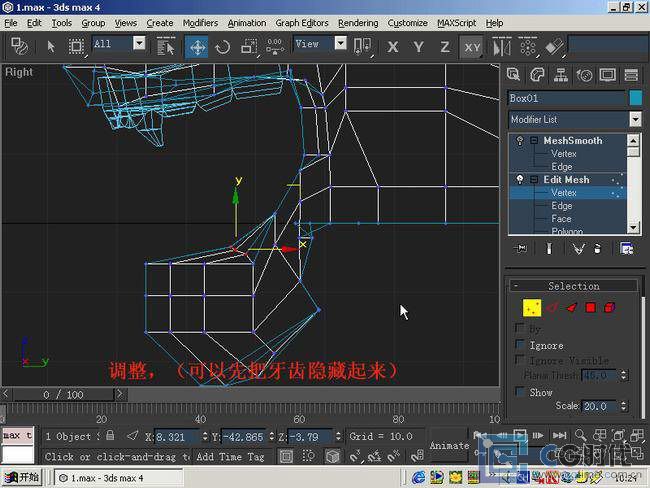Screen dimensions: 650x488
Task: Collapse the Edit Mesh modifier tree
Action: coord(534,180)
